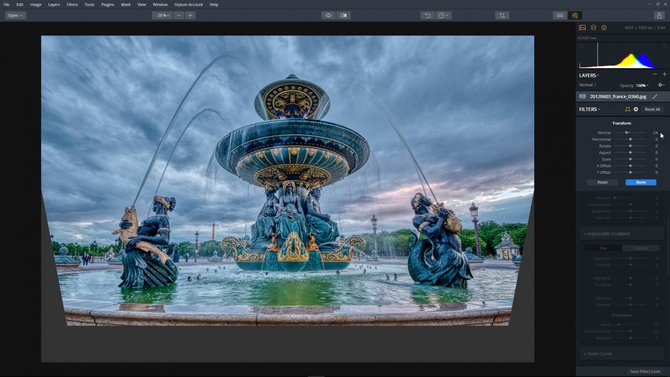
Task: Click the layer thumbnail icon
Action: coord(582,97)
